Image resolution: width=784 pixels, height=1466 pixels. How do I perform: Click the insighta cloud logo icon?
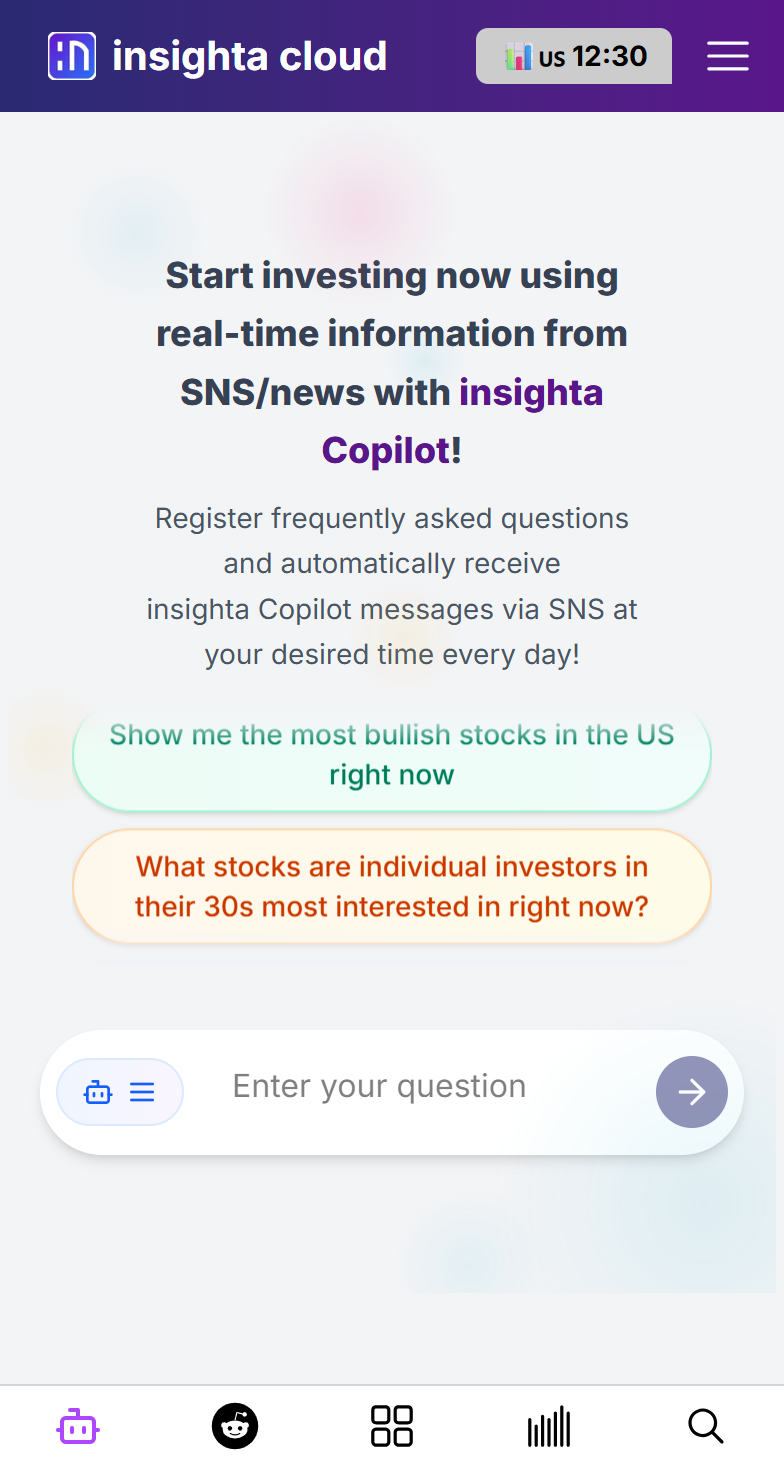[71, 56]
